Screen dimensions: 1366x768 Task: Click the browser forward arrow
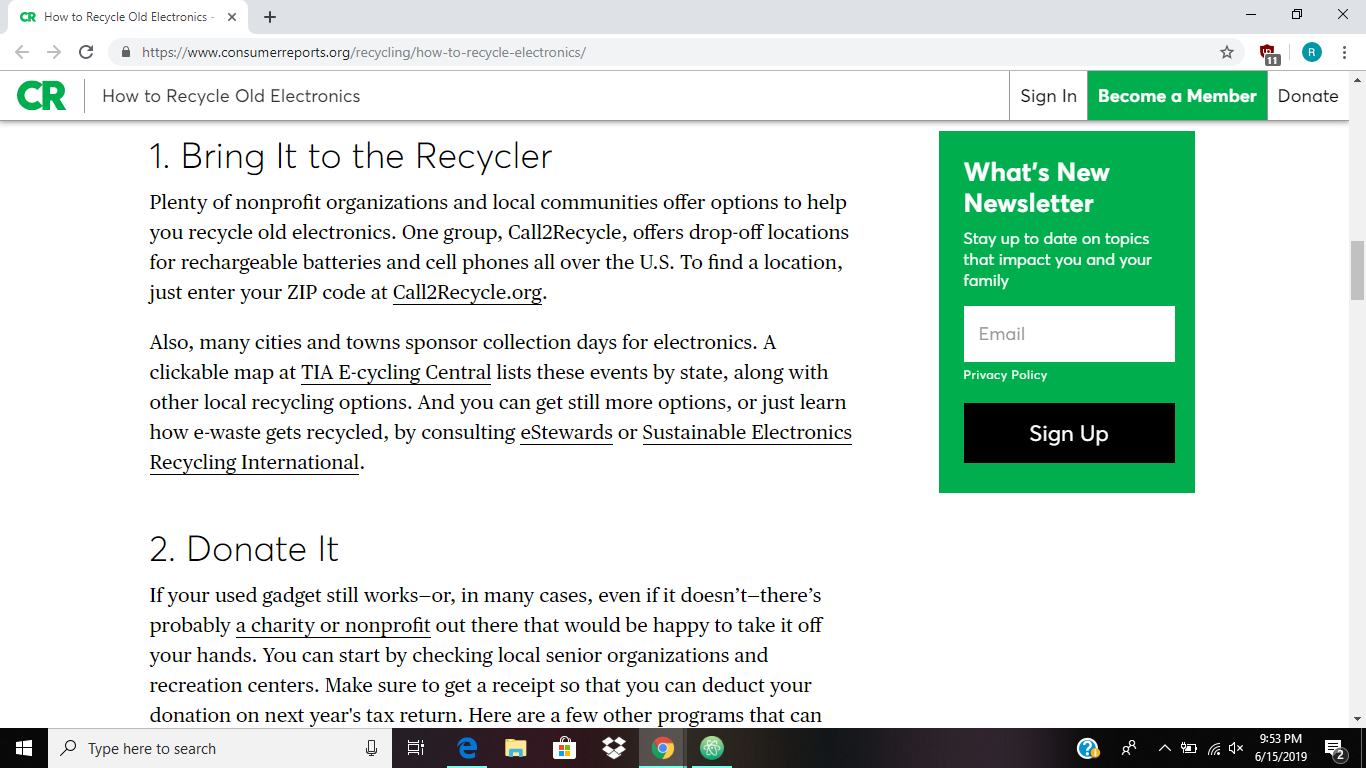click(54, 52)
